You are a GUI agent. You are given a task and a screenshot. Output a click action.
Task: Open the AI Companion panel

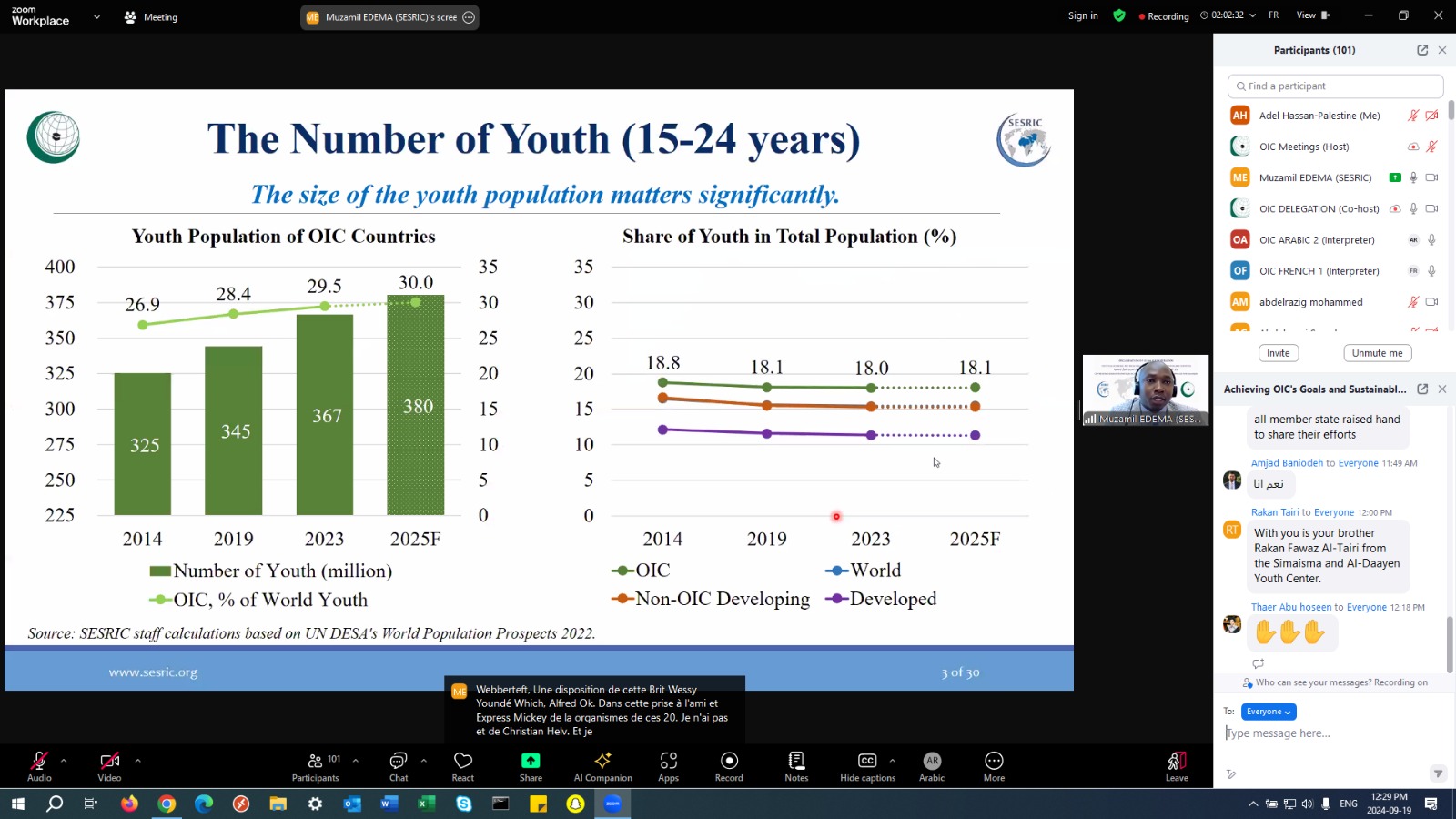pyautogui.click(x=602, y=765)
